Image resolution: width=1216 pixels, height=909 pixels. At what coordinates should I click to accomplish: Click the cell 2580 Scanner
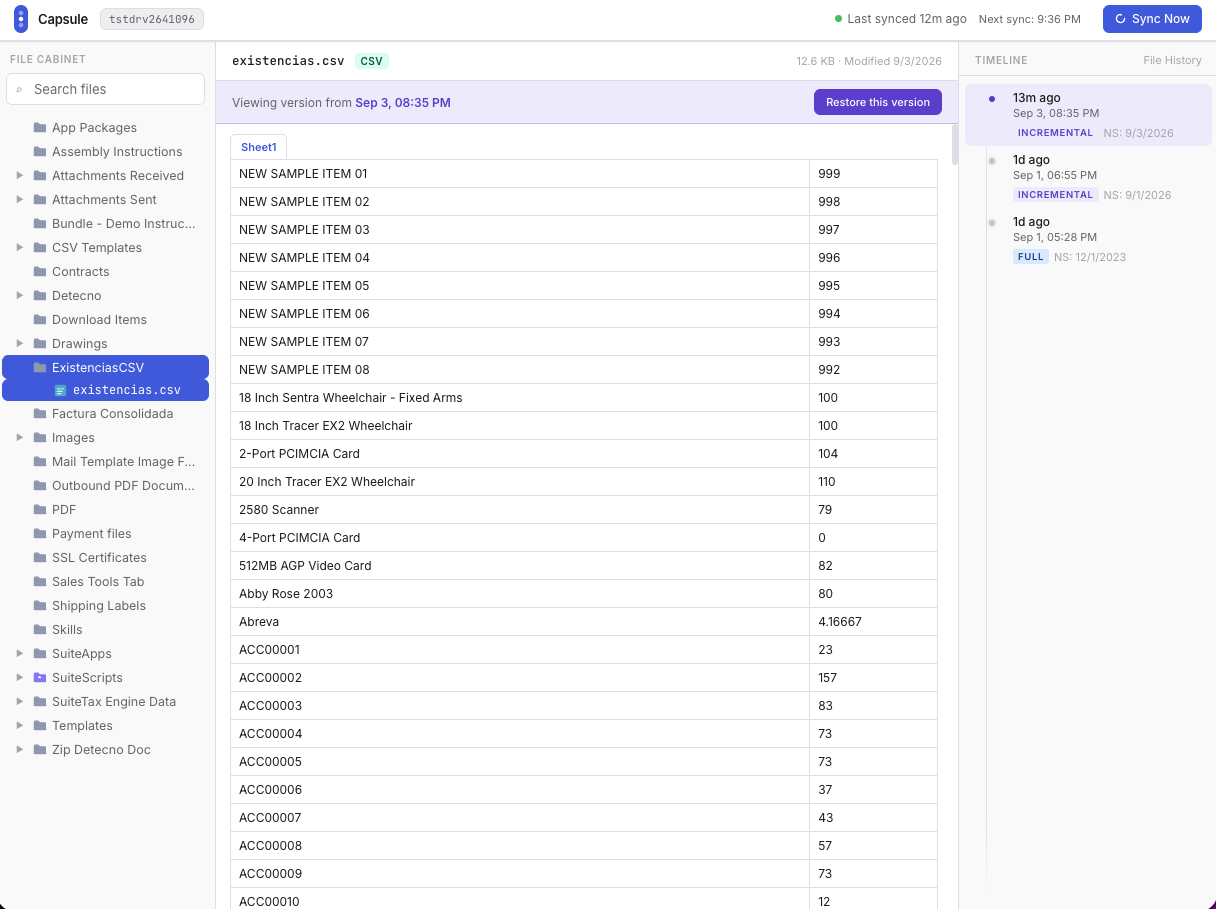pyautogui.click(x=520, y=510)
